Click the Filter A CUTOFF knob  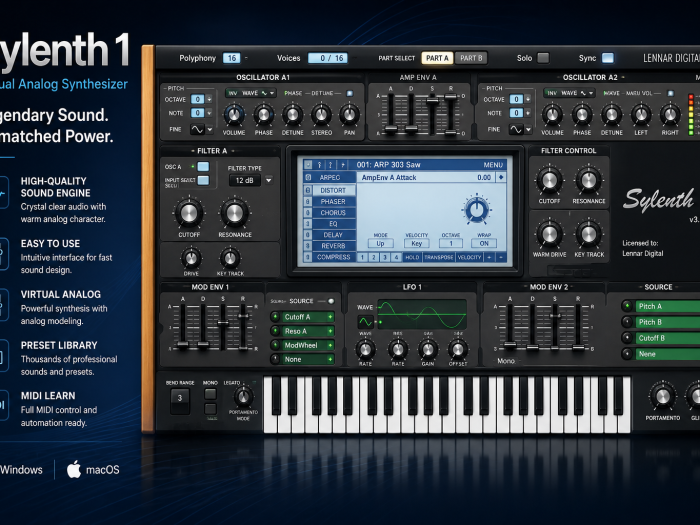pos(188,213)
